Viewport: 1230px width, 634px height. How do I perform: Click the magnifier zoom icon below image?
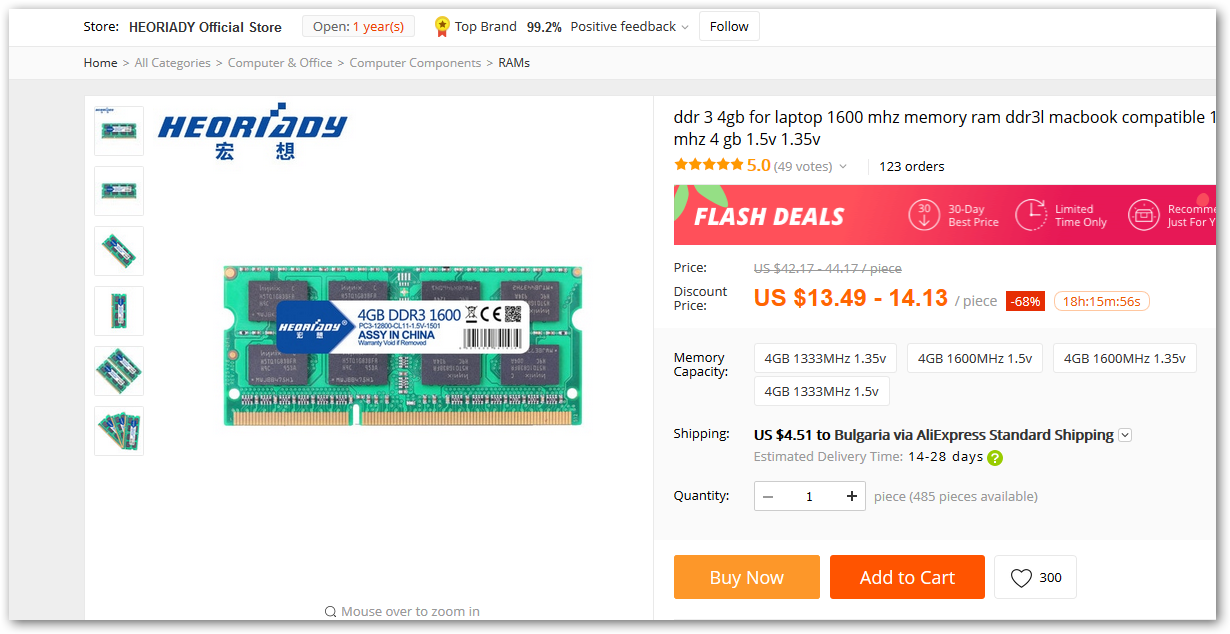(x=330, y=612)
